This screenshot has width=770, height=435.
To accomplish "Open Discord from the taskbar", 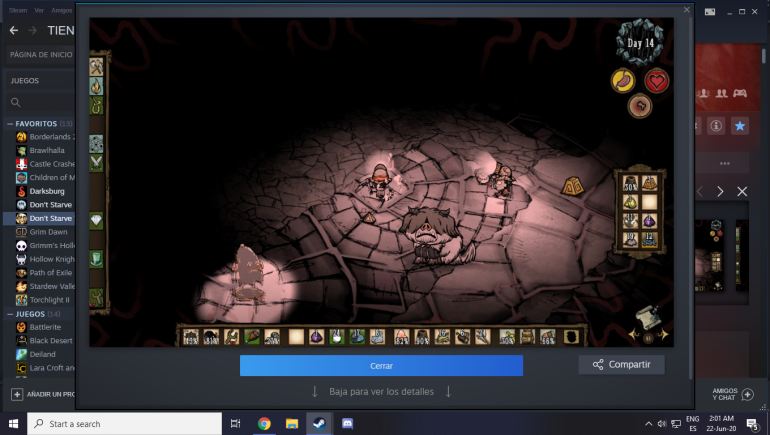I will (x=347, y=423).
